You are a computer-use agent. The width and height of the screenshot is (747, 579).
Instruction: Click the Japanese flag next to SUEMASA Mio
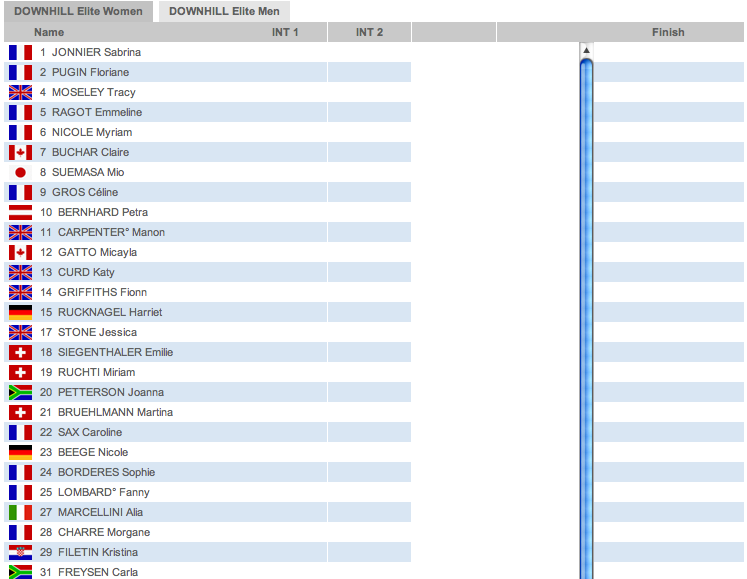[x=20, y=172]
